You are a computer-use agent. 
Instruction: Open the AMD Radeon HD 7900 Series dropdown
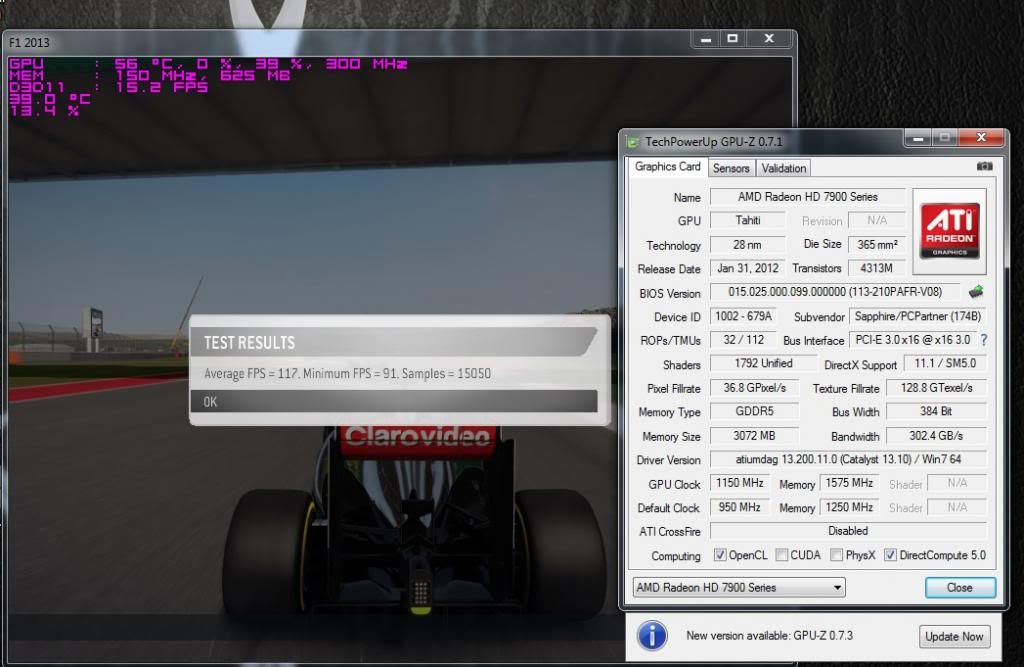pos(738,588)
